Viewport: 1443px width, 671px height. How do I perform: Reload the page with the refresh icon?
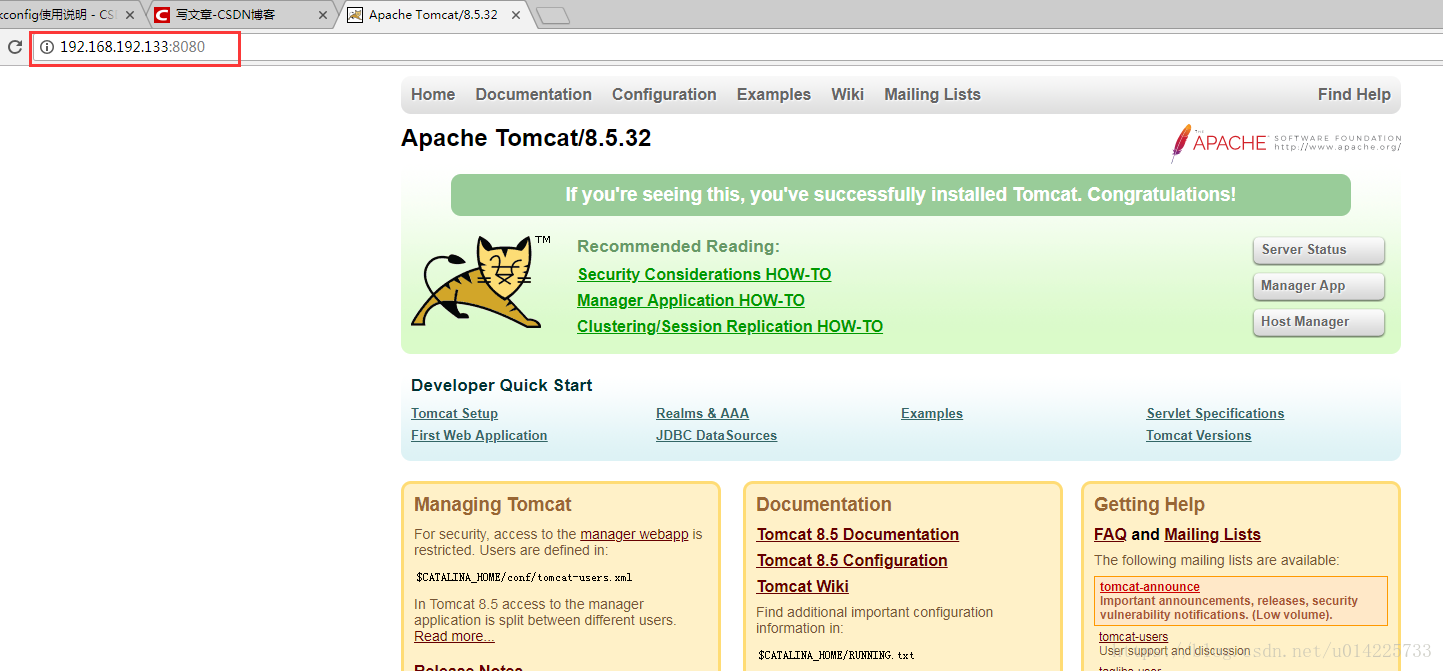point(15,47)
